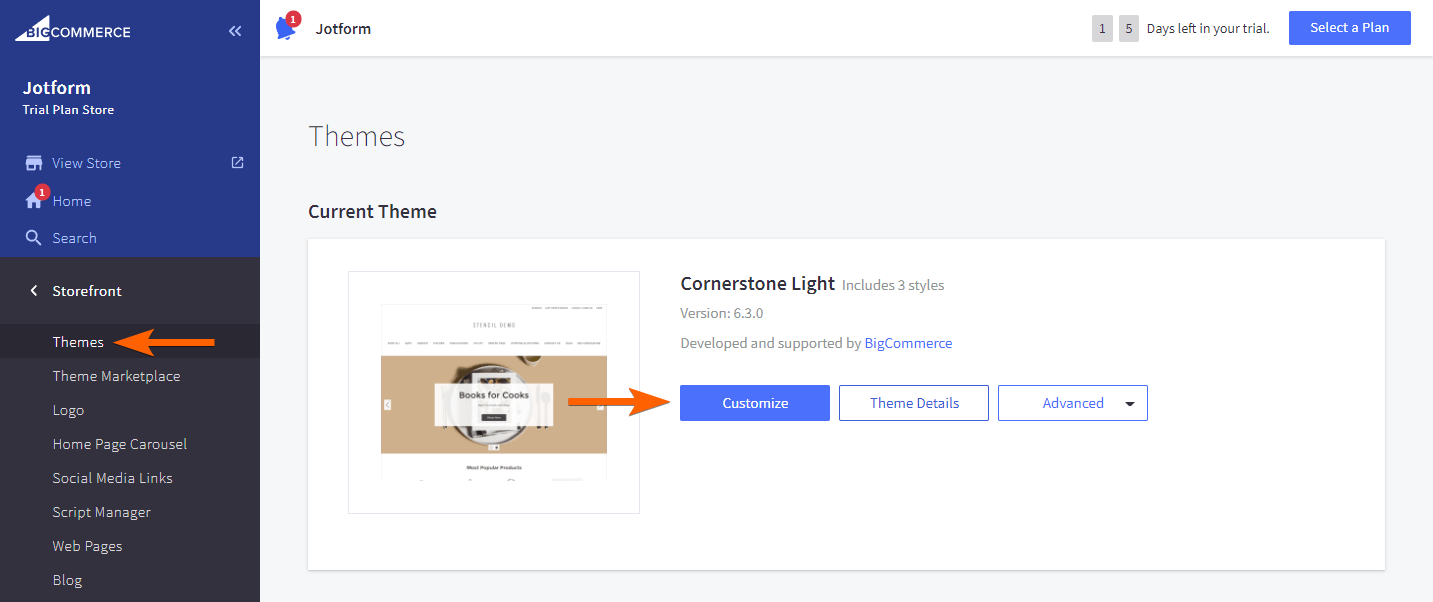Follow the BigCommerce developer link

[x=908, y=343]
